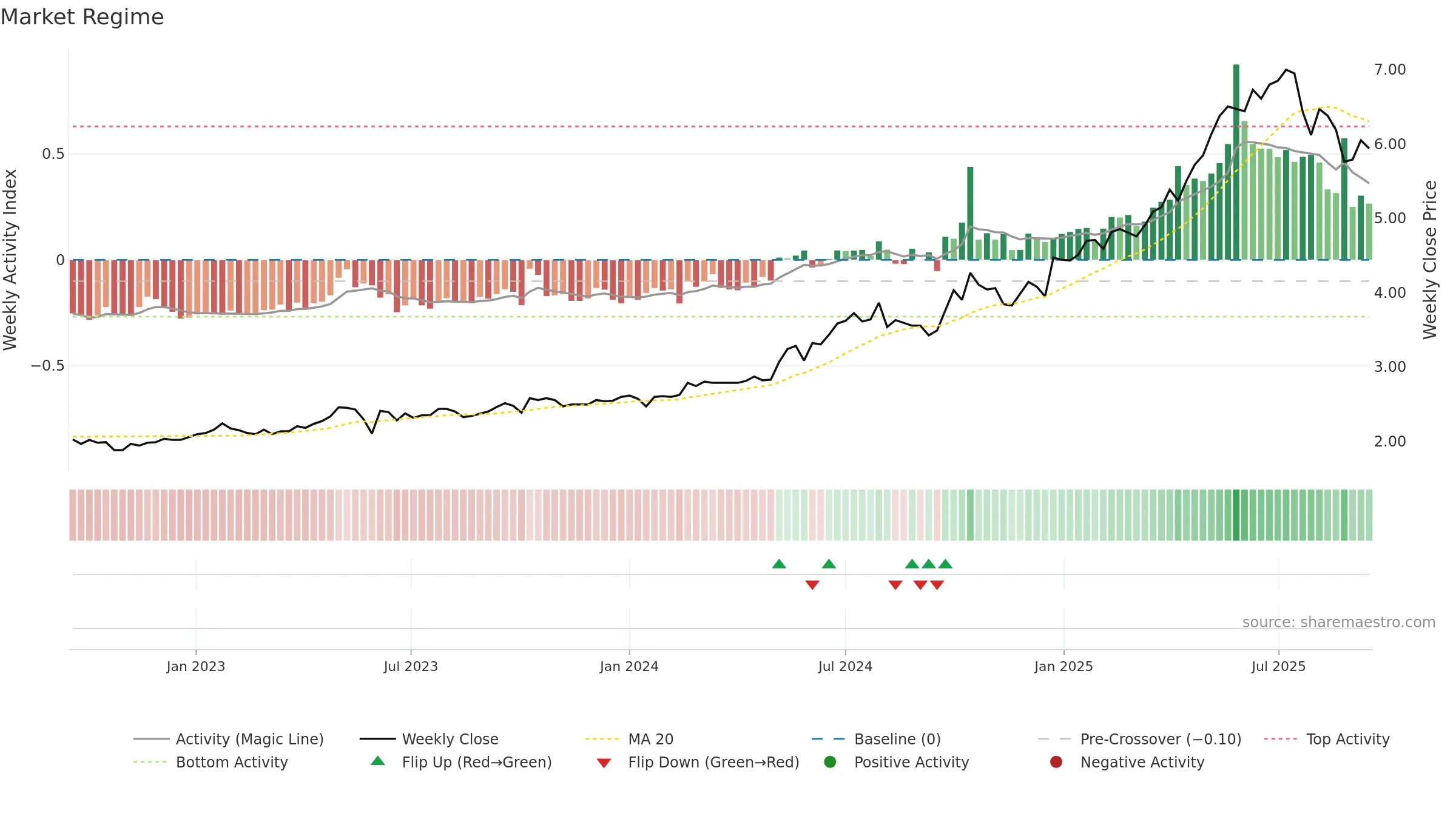Toggle Weekly Close legend entry
Image resolution: width=1456 pixels, height=819 pixels.
point(429,739)
